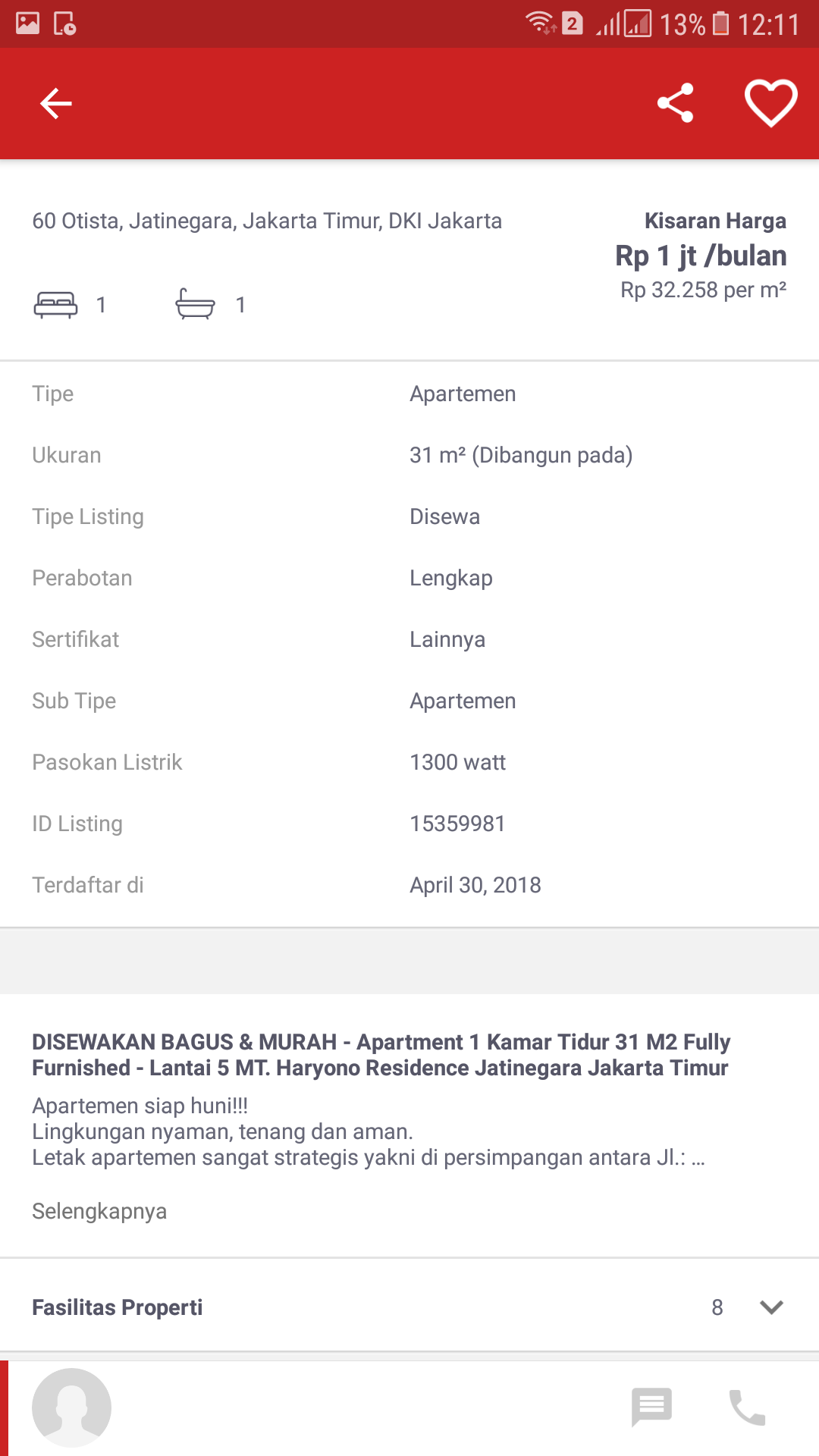
Task: Expand Fasilitas Properti chevron
Action: coord(771,1307)
